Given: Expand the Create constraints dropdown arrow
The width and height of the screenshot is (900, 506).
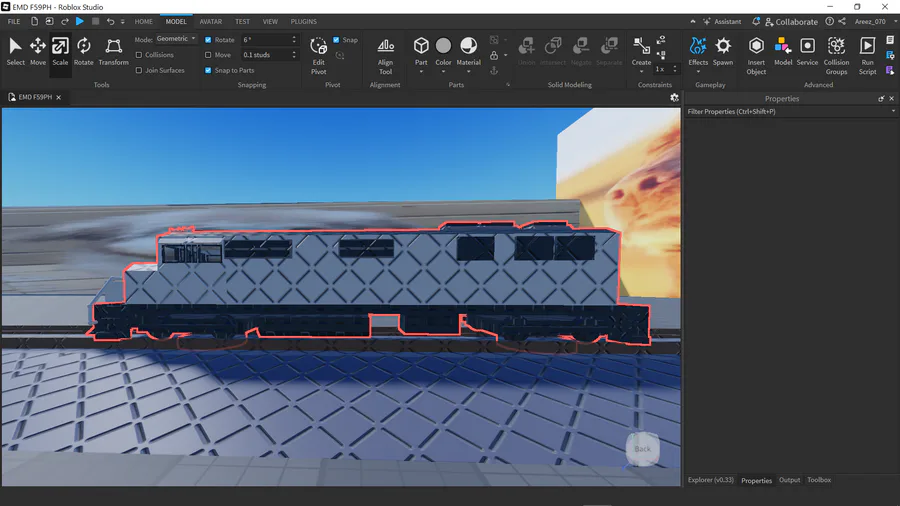Looking at the screenshot, I should click(641, 72).
